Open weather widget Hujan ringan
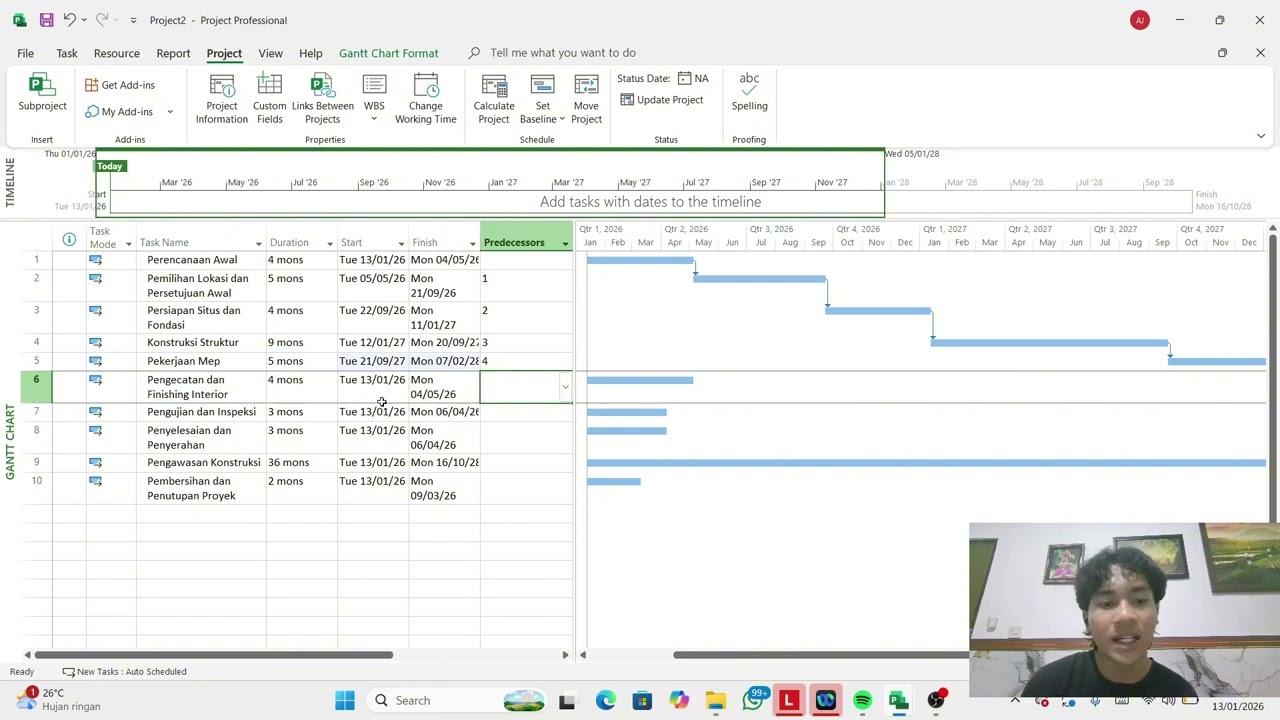Screen dimensions: 1280x720 58,700
